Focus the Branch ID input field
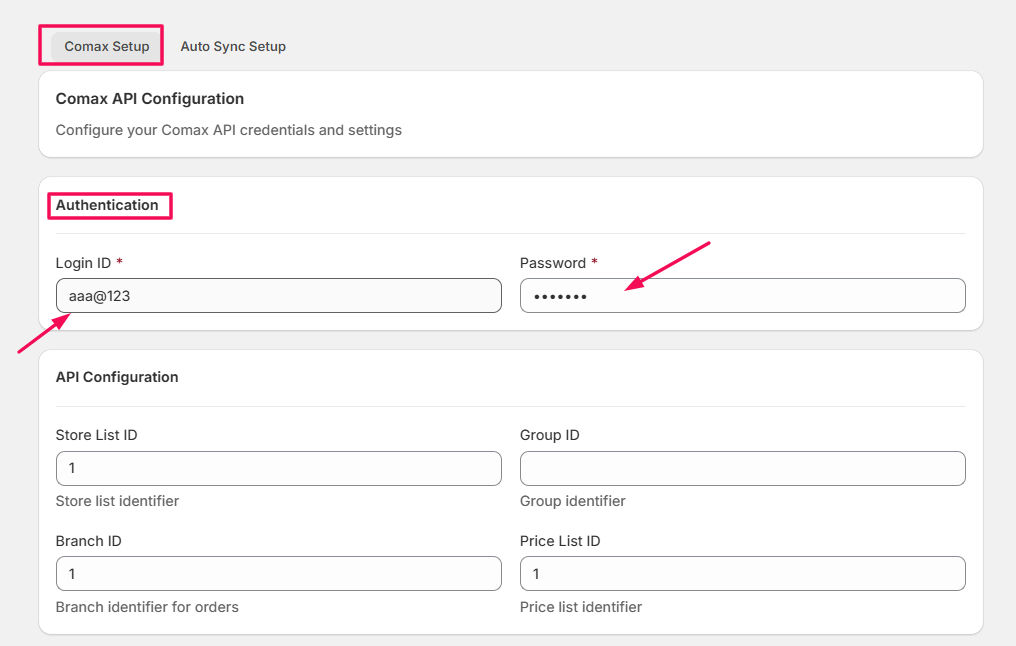 click(x=278, y=574)
